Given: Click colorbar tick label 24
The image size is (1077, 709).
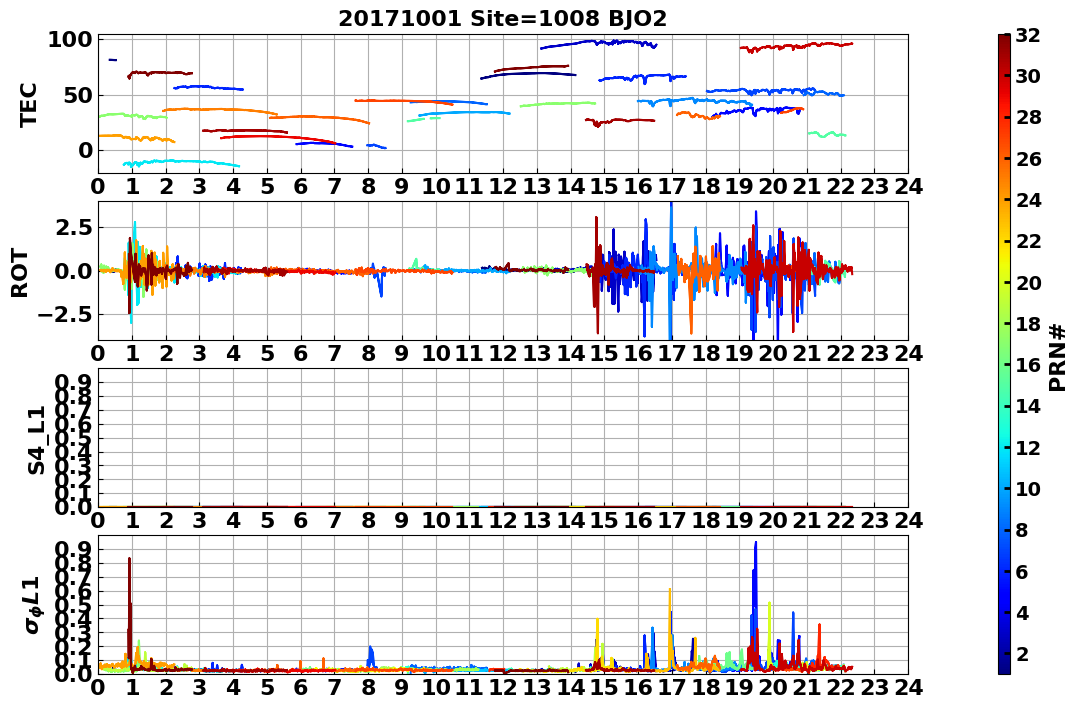Looking at the screenshot, I should [1028, 200].
